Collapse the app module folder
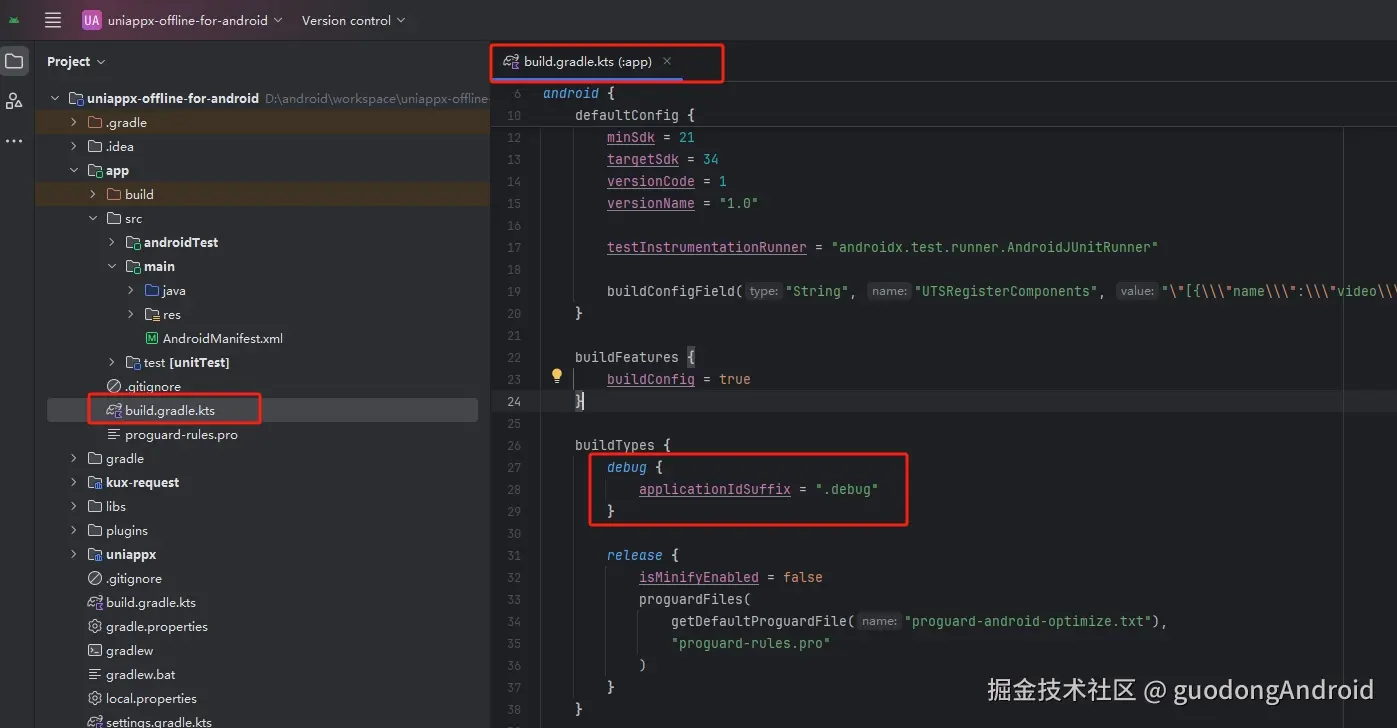 [73, 170]
